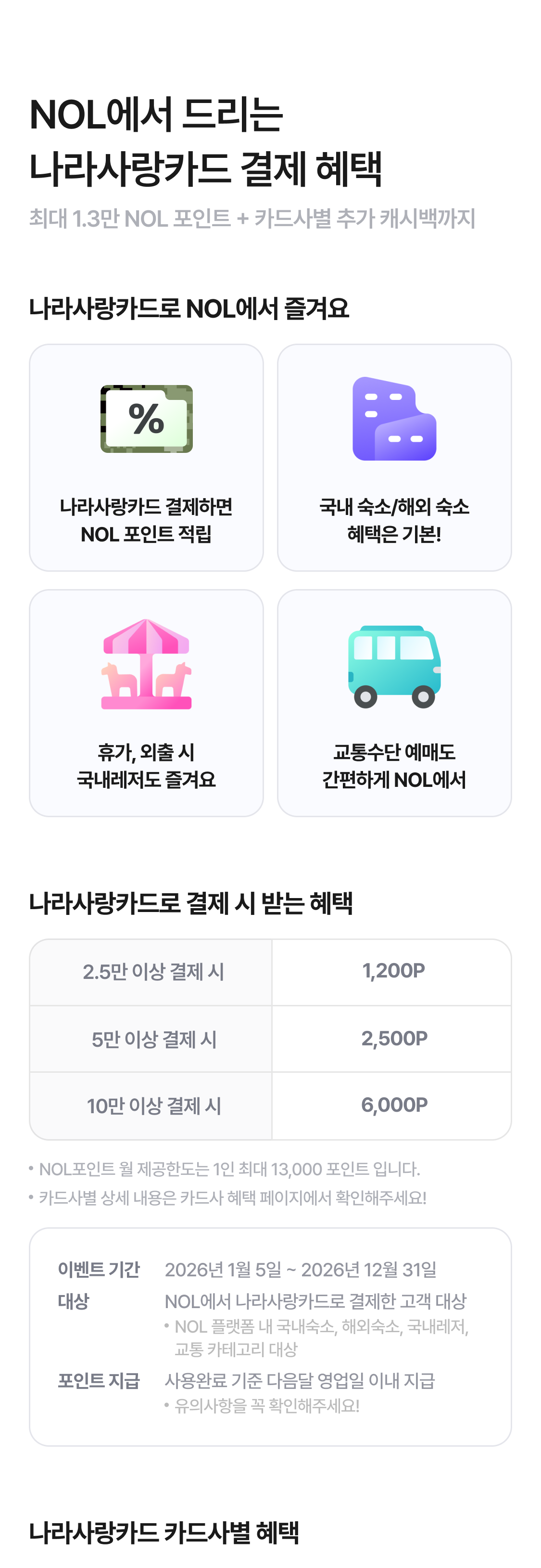Screen dimensions: 541x1568
Task: Click the NOL포인트 월 제공한도 notice
Action: pyautogui.click(x=229, y=1170)
